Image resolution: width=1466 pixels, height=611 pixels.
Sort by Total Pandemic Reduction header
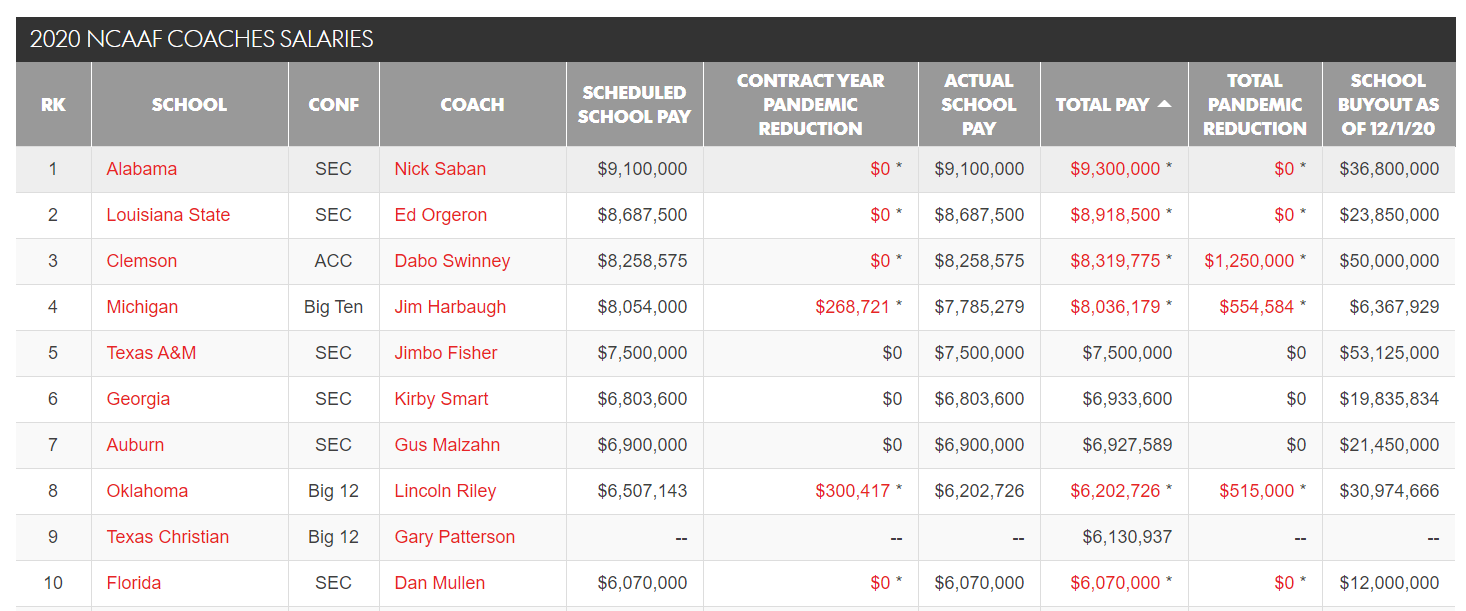(1254, 104)
